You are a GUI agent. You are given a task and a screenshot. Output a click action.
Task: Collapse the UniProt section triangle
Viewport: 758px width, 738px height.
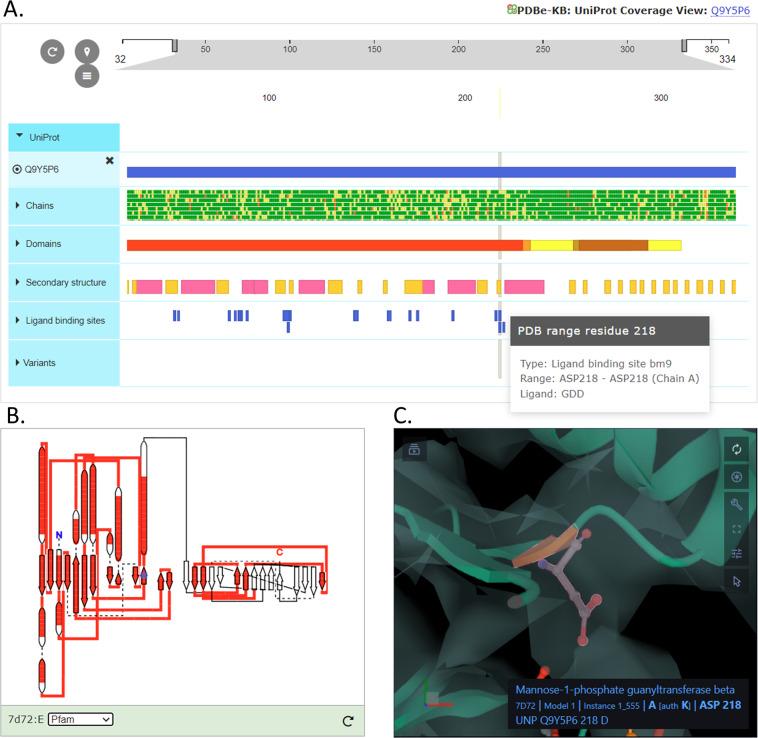point(19,136)
